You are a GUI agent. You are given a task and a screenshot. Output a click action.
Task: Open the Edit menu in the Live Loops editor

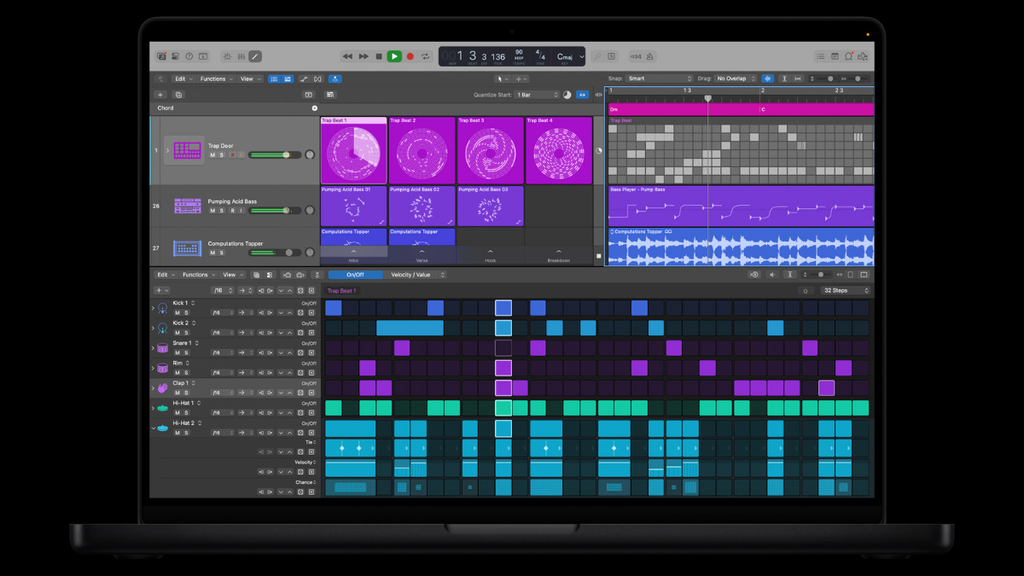click(180, 79)
